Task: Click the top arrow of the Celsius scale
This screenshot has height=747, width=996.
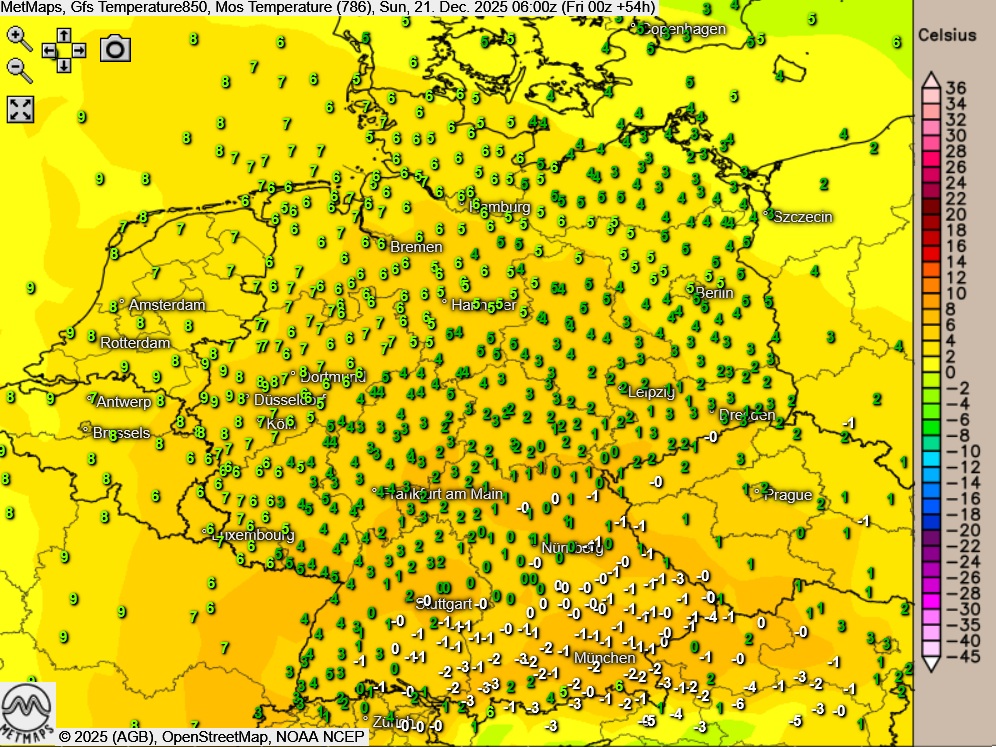Action: click(929, 80)
